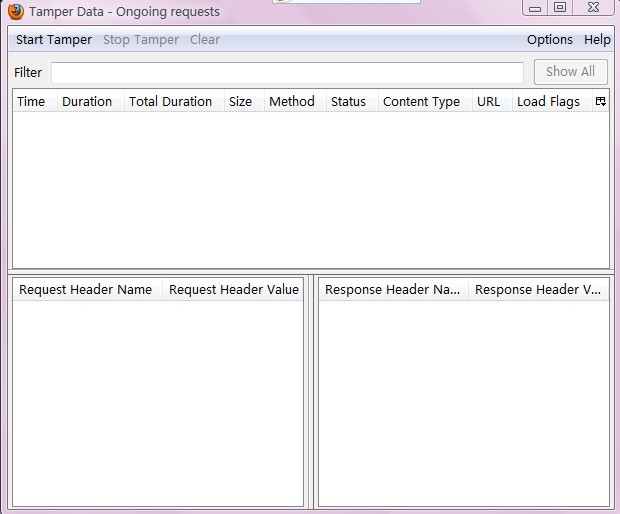This screenshot has width=620, height=514.
Task: Click the Show All button
Action: pos(571,72)
